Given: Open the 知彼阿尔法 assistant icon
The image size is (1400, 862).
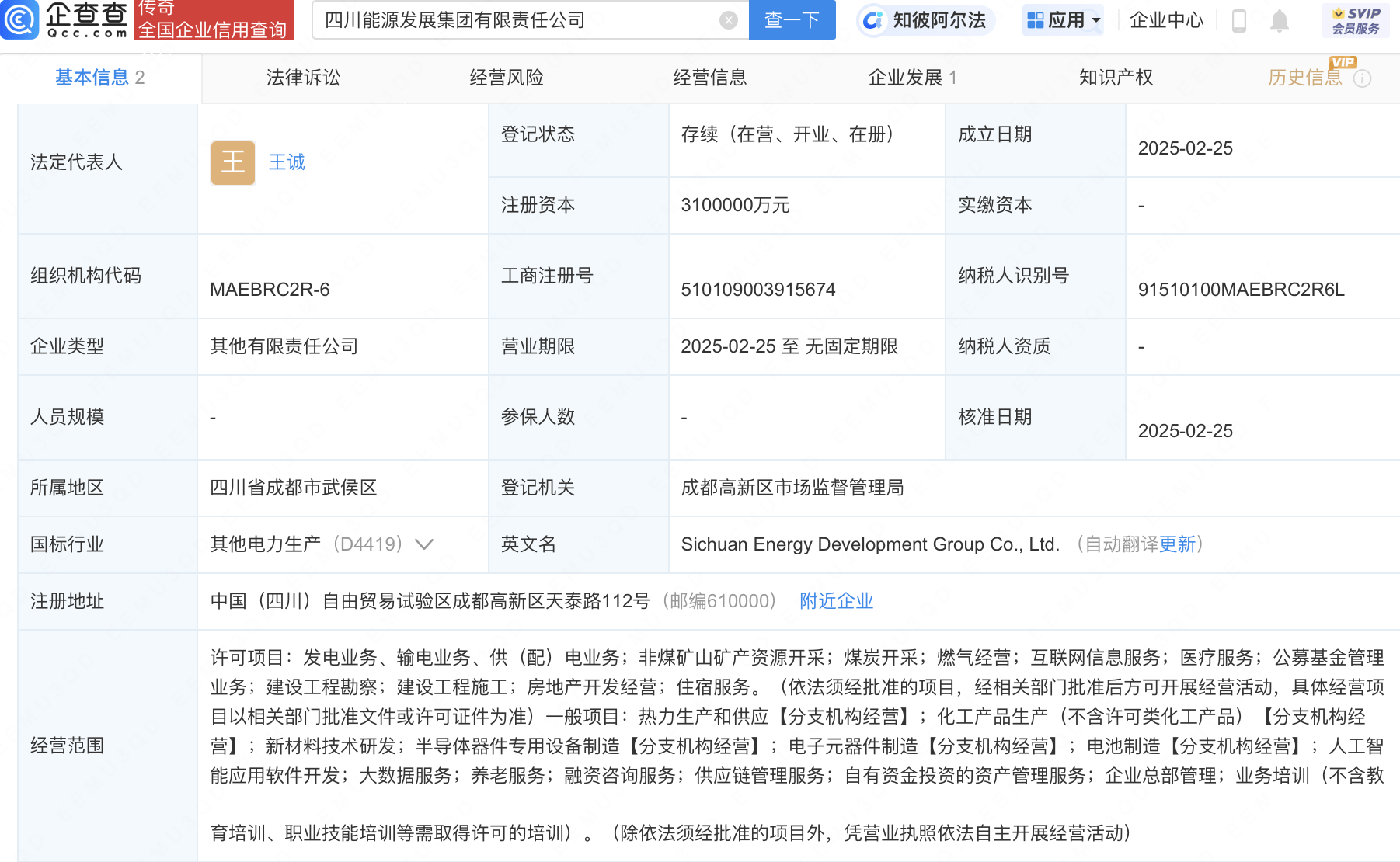Looking at the screenshot, I should pyautogui.click(x=873, y=20).
